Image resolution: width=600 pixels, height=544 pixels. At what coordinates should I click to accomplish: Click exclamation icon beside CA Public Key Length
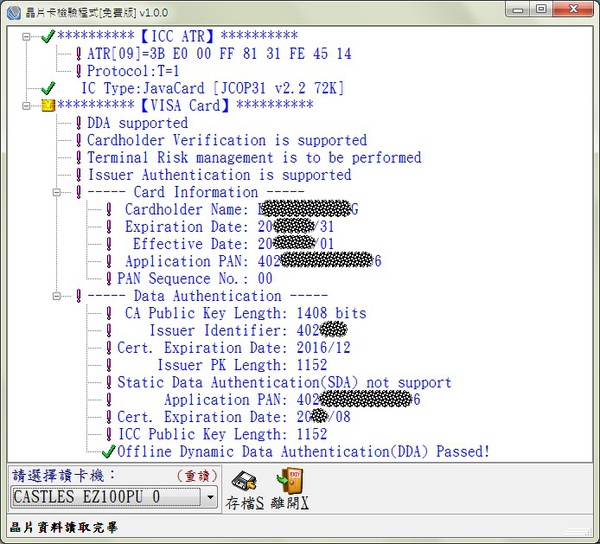click(x=109, y=313)
